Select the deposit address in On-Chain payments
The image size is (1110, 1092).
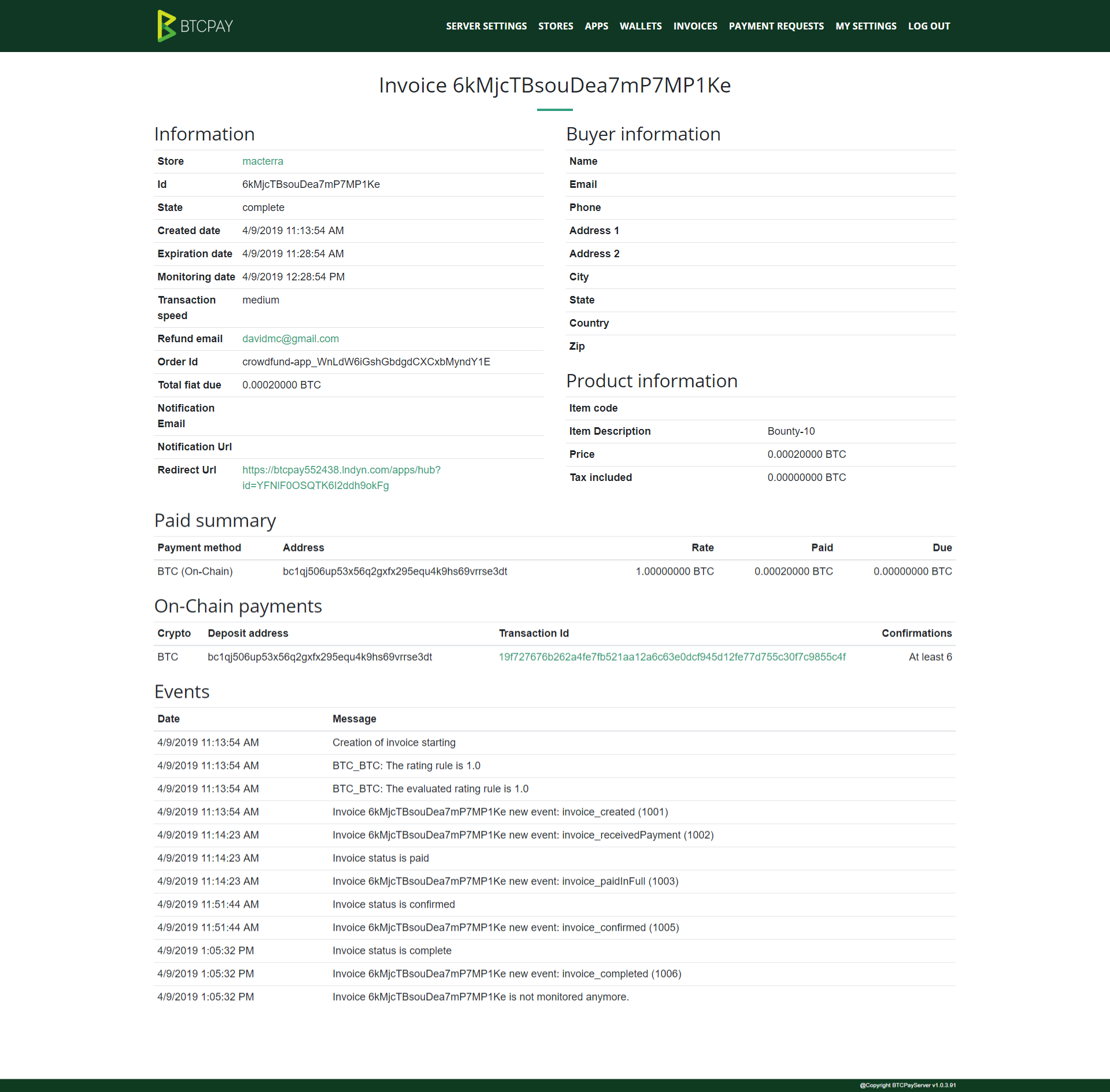pos(320,657)
